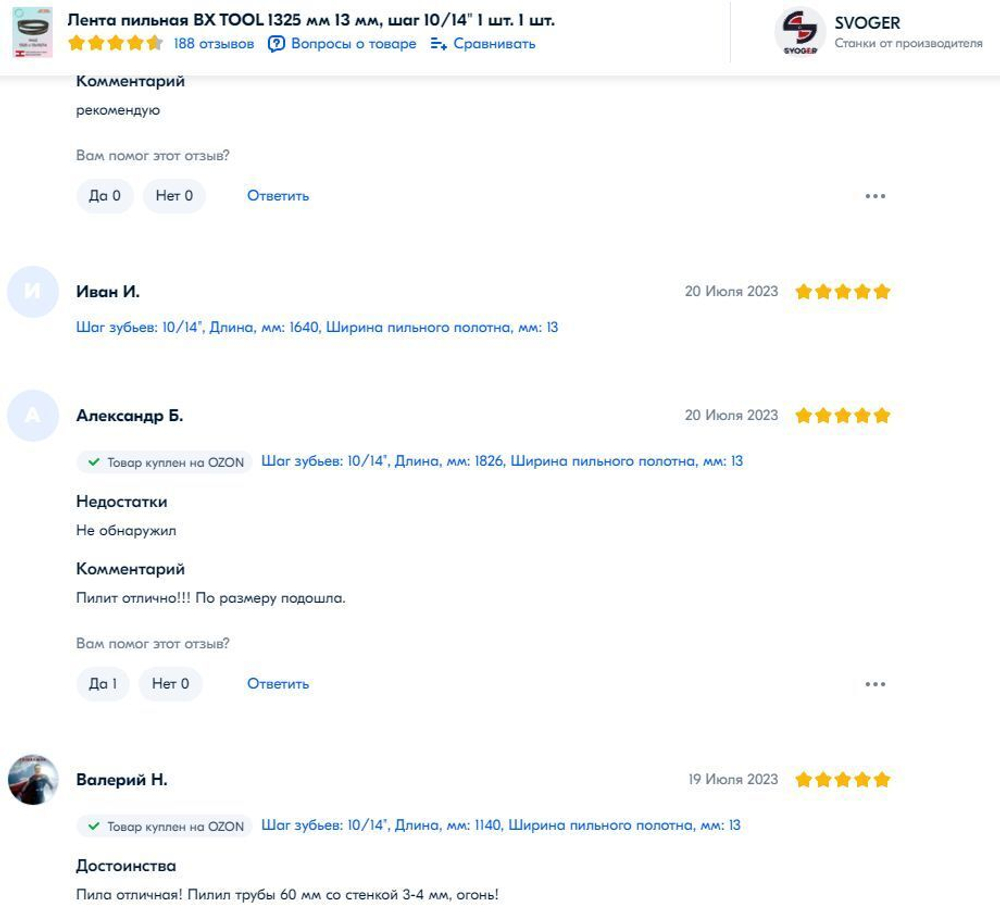The image size is (1000, 916).
Task: Open the 188 отзывов reviews link
Action: 214,44
